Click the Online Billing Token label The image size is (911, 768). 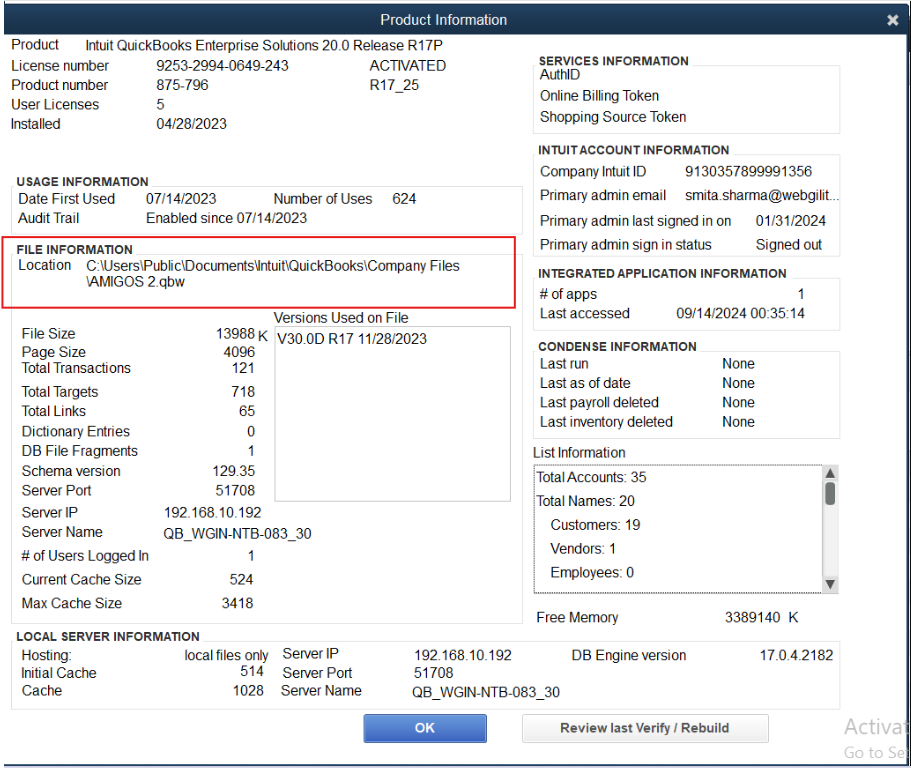pyautogui.click(x=599, y=96)
